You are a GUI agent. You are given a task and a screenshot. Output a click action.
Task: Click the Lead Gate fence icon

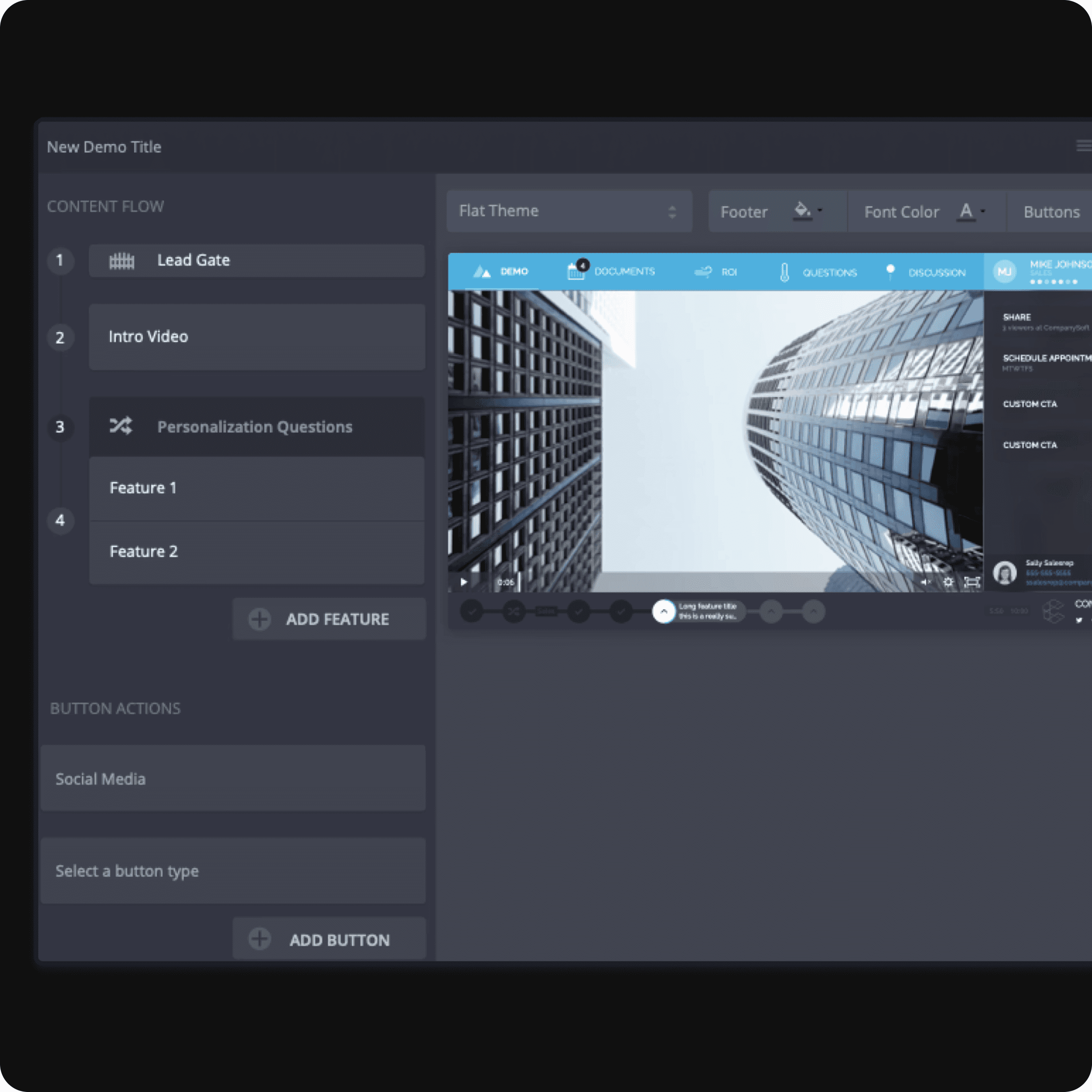pos(121,260)
